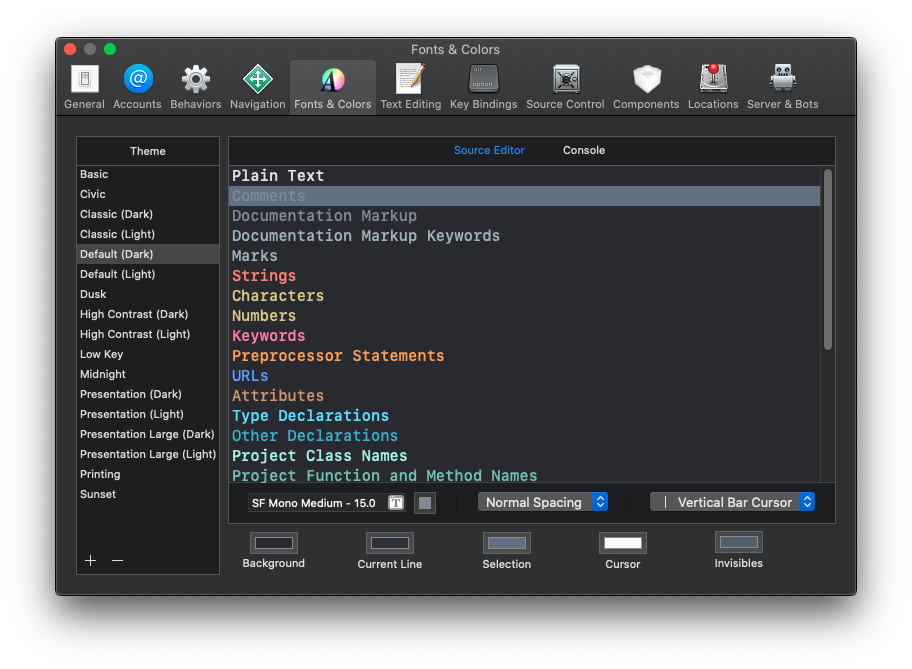Open the Vertical Bar Cursor dropdown
The height and width of the screenshot is (669, 912).
point(732,502)
